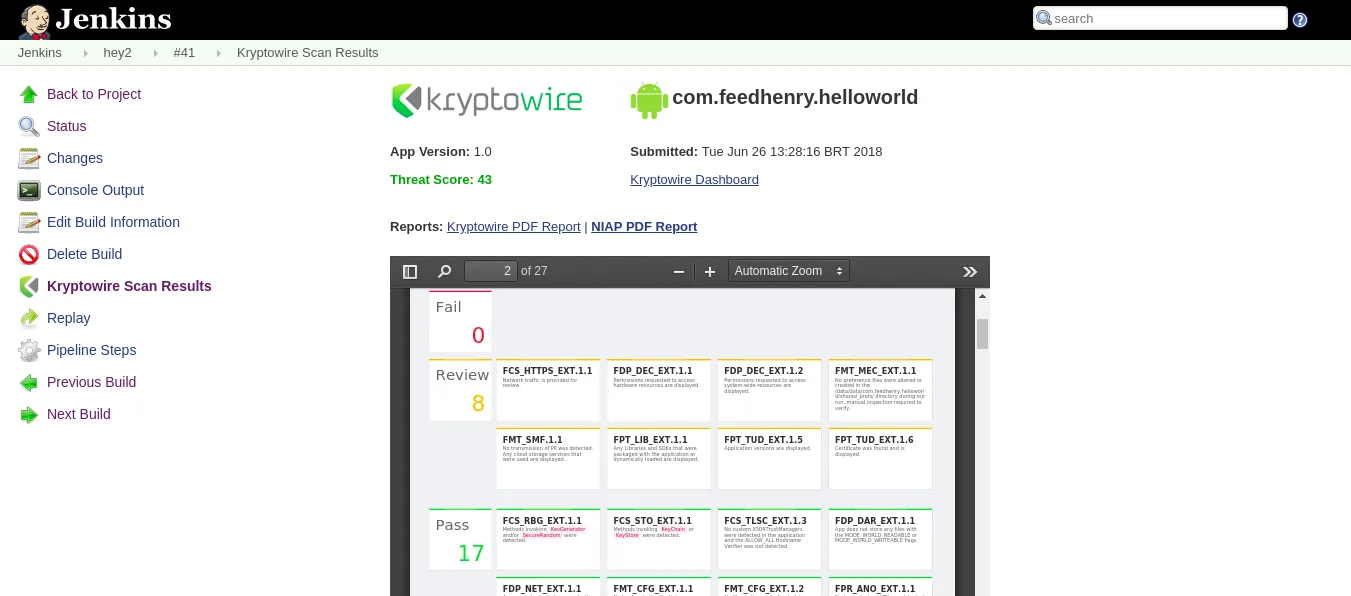Image resolution: width=1351 pixels, height=596 pixels.
Task: Click the Previous Build left arrow icon
Action: click(29, 382)
